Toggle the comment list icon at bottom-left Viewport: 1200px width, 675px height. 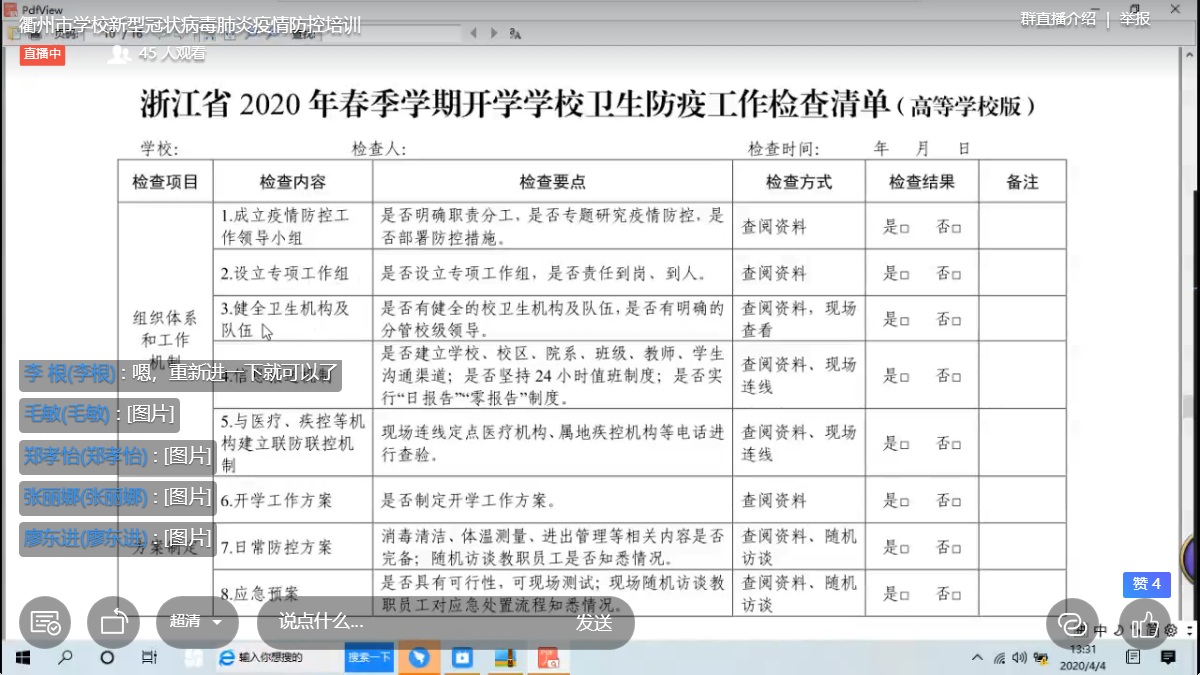[45, 622]
